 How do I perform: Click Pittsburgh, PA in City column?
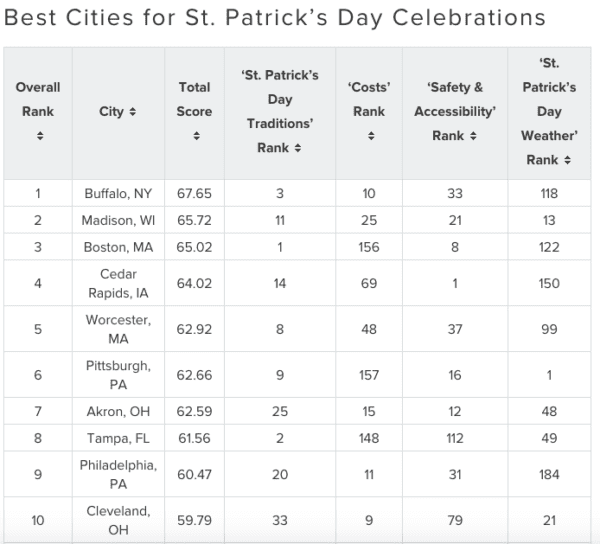118,374
